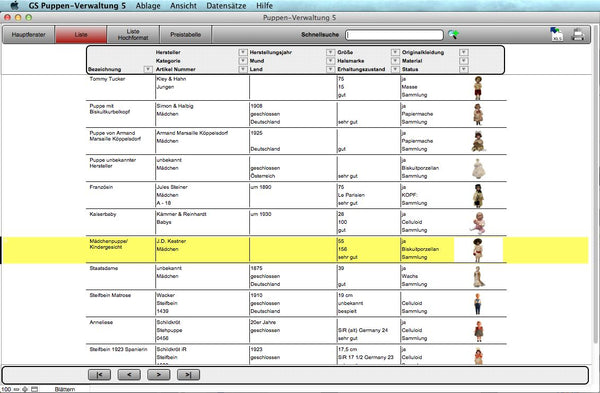This screenshot has height=393, width=600.
Task: Open the Herstellungsjahr sort dropdown
Action: (x=330, y=52)
